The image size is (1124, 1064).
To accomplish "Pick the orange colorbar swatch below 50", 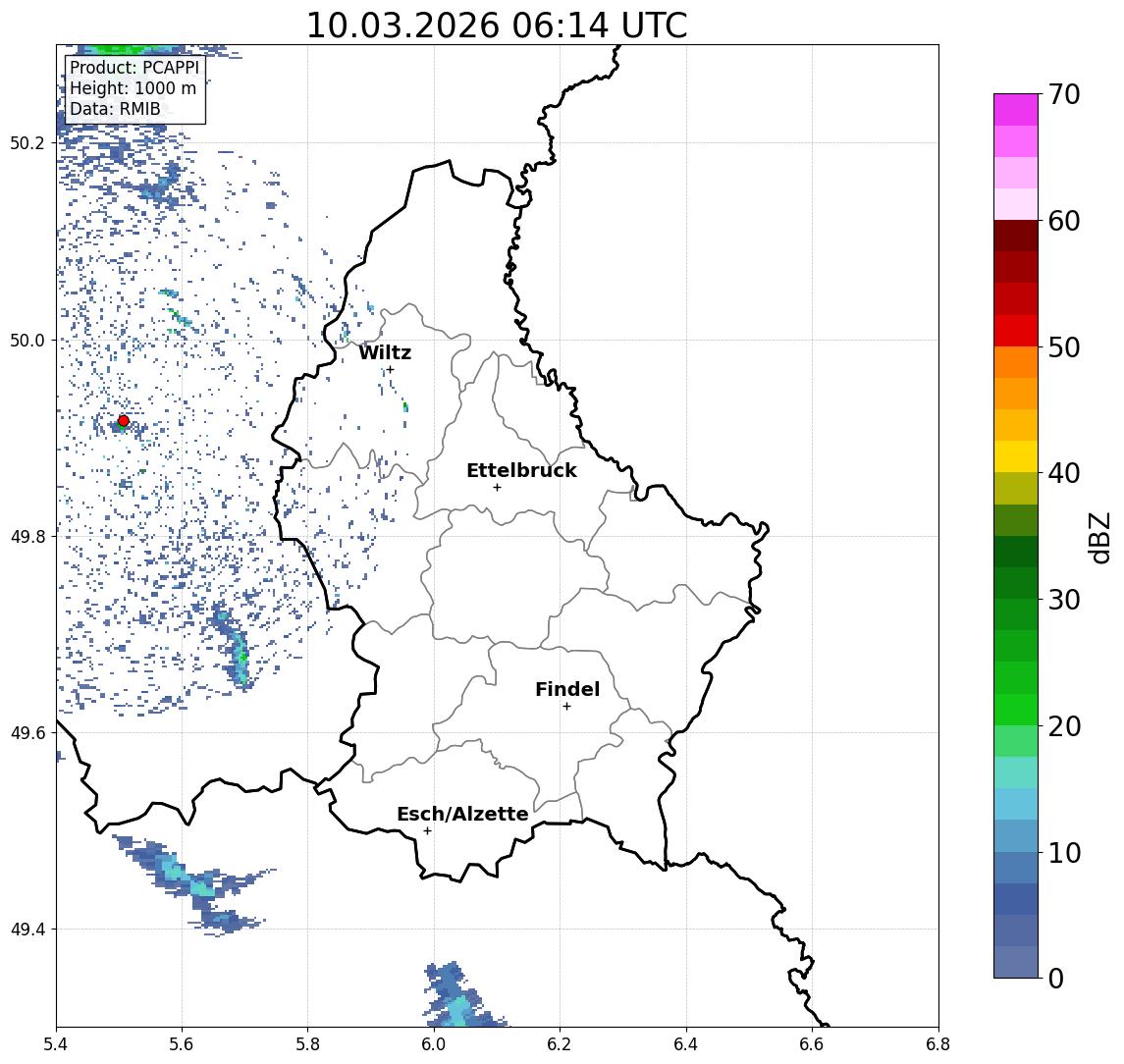I will coord(1016,363).
